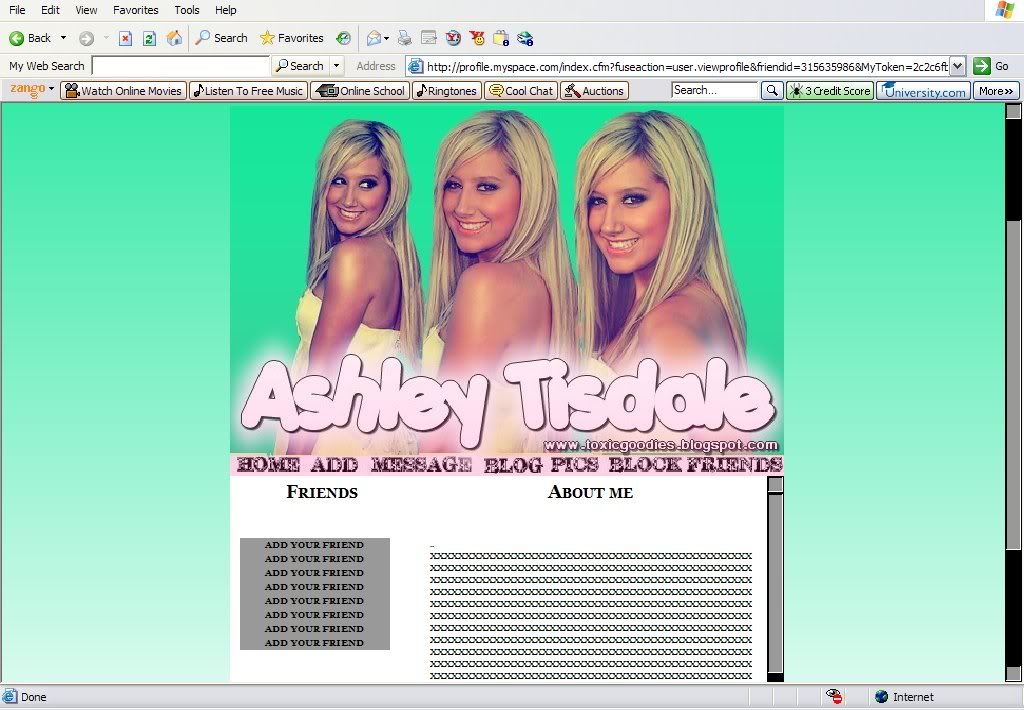
Task: Click the Edit page icon
Action: click(x=428, y=38)
